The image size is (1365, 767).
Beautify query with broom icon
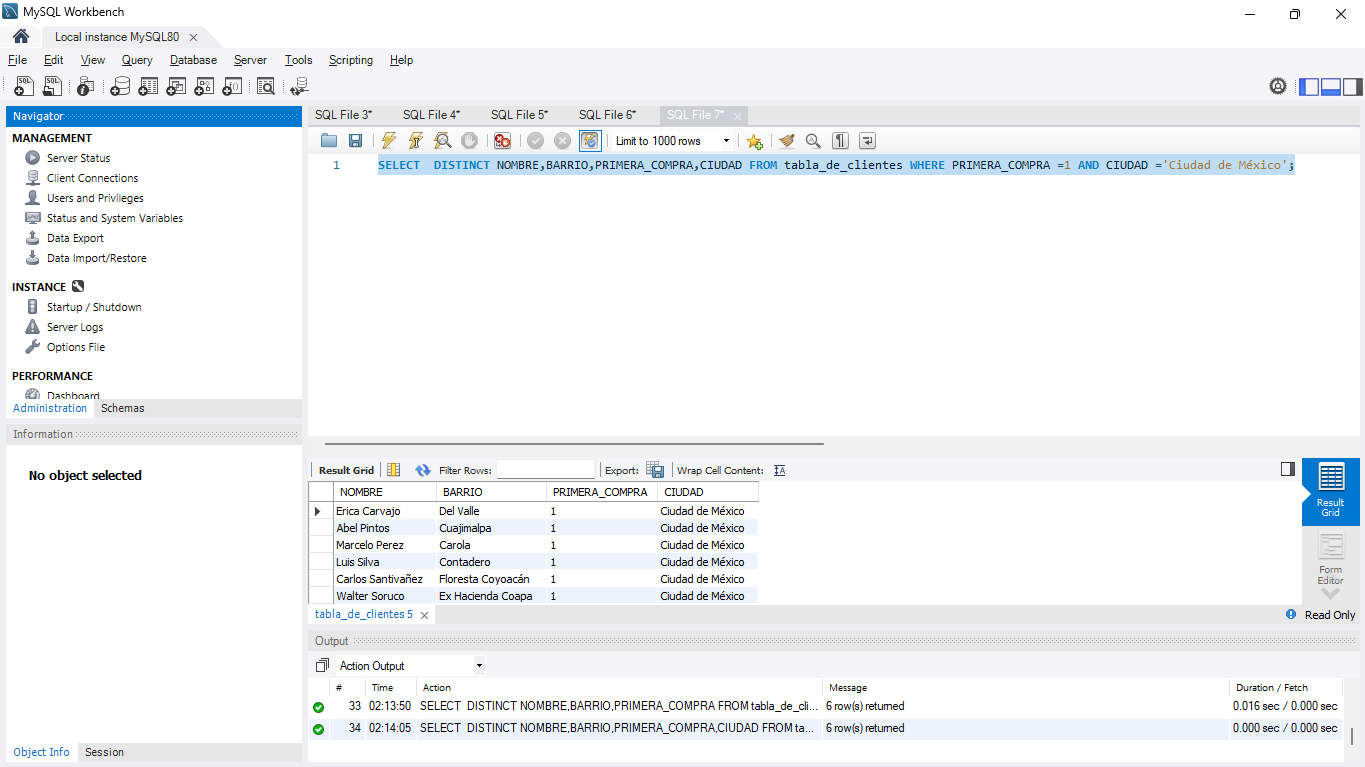point(787,141)
